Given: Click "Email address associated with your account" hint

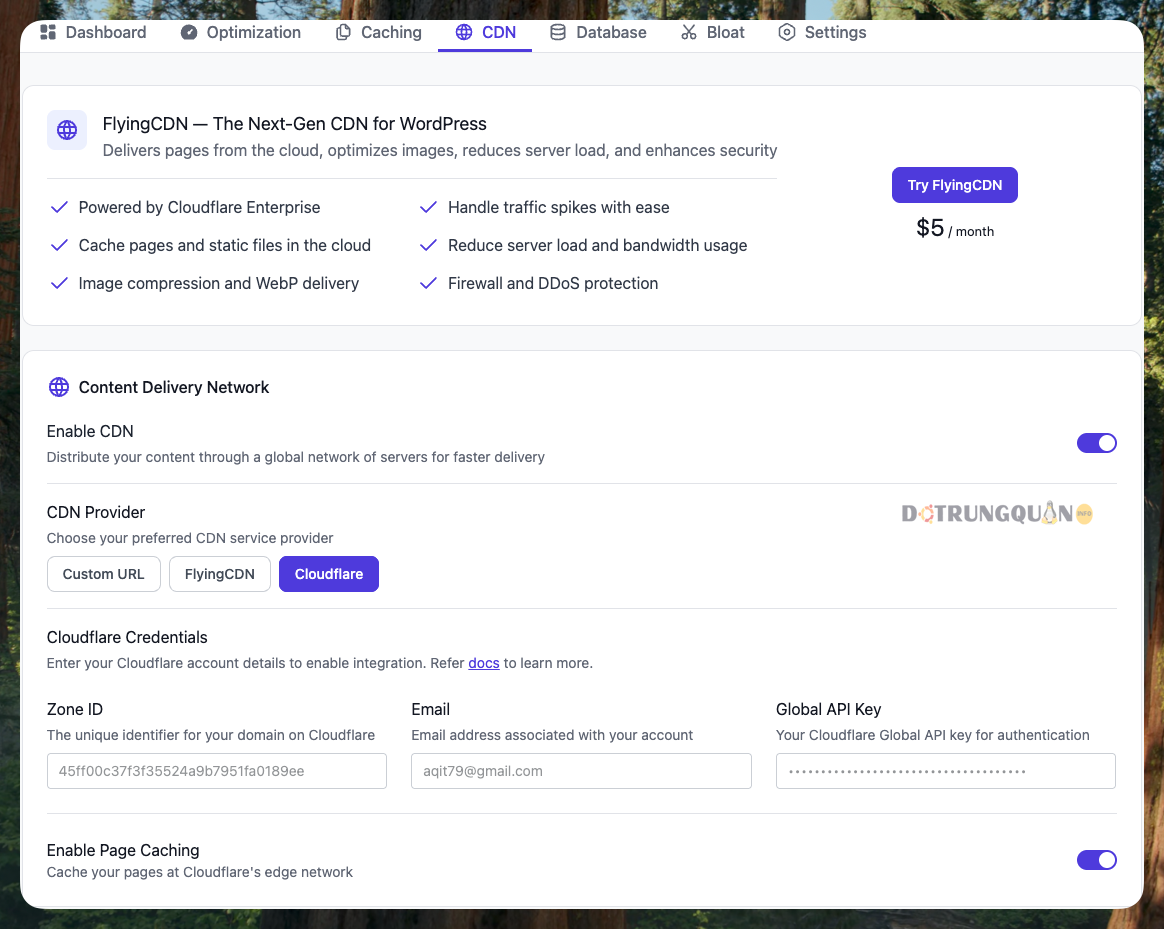Looking at the screenshot, I should click(552, 735).
